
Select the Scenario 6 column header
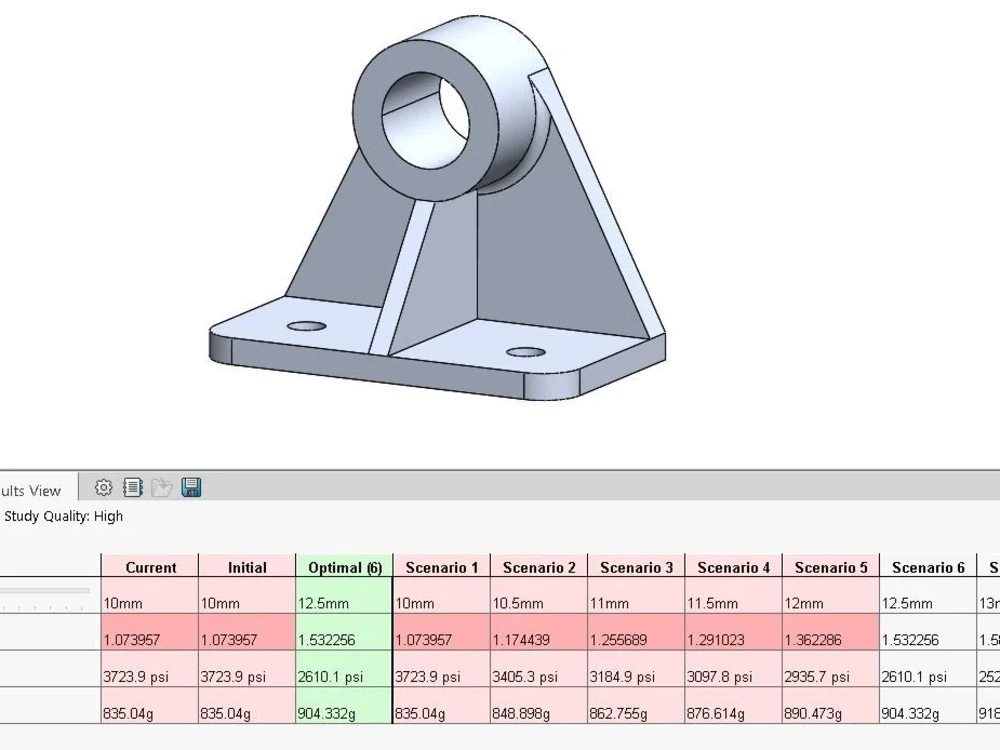928,567
